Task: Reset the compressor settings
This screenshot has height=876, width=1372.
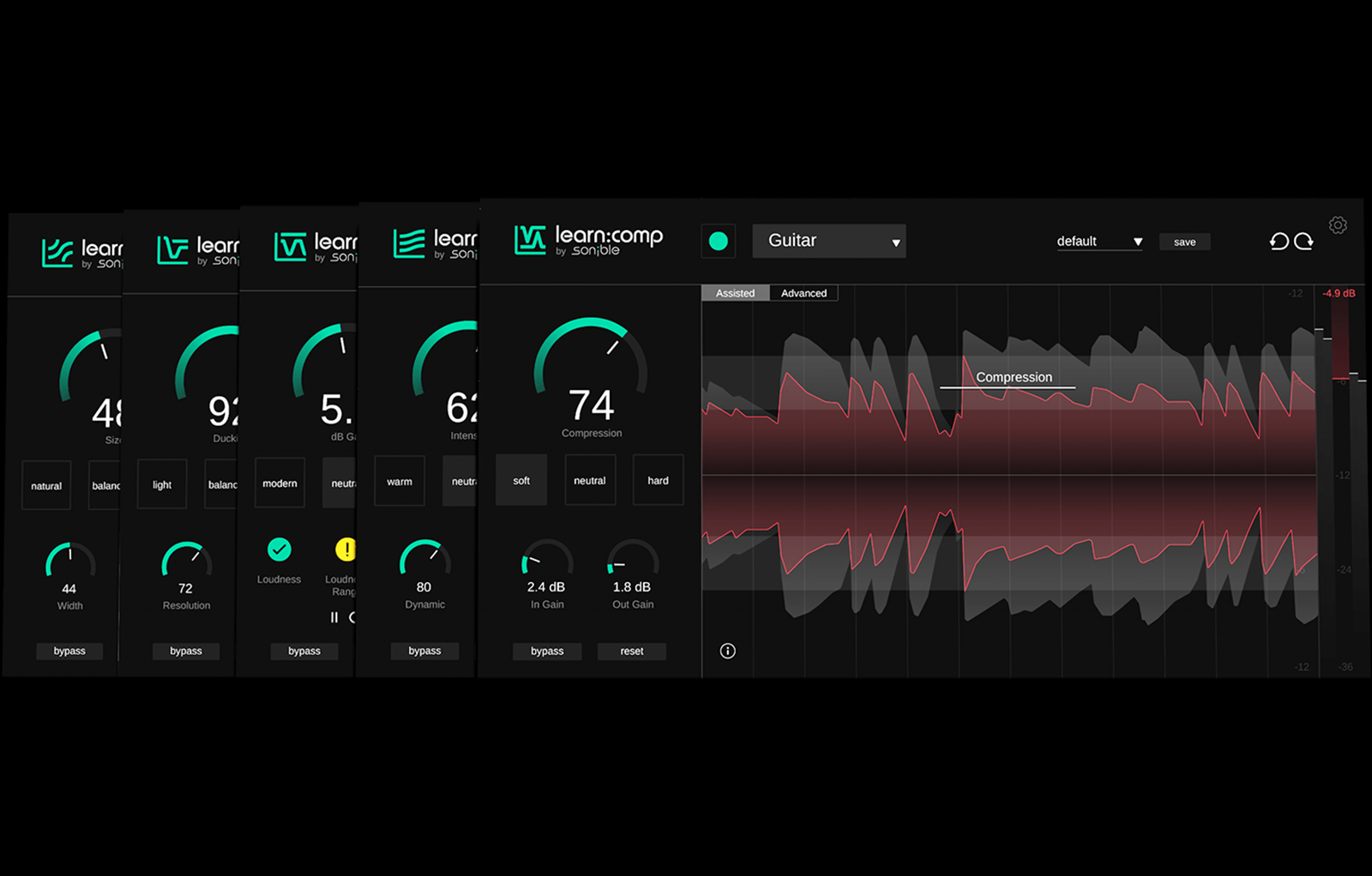Action: coord(632,651)
